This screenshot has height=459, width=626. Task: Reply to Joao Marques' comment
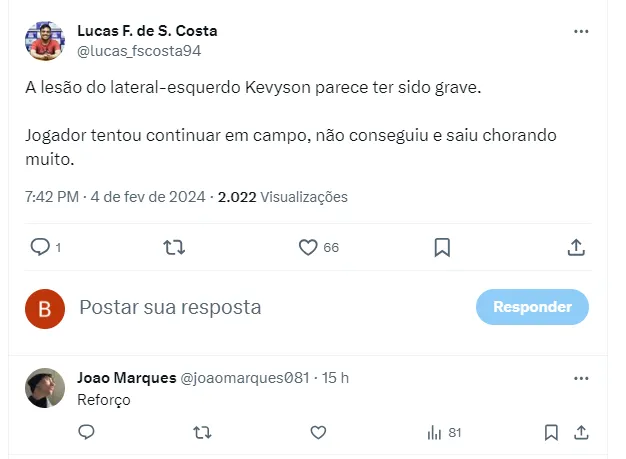click(86, 432)
